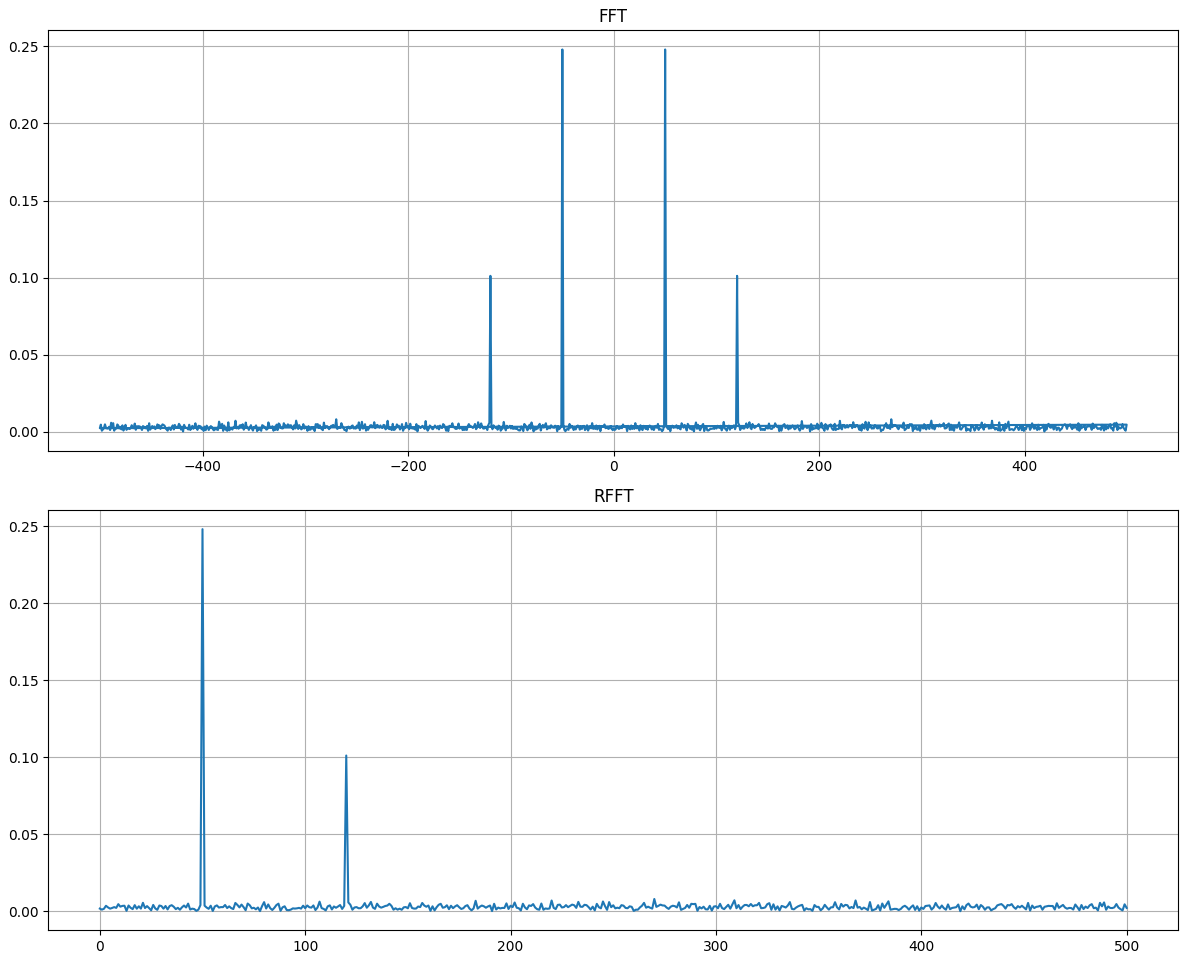Click the 0.15 y-axis label in FFT plot
This screenshot has height=957, width=1186.
(x=24, y=201)
